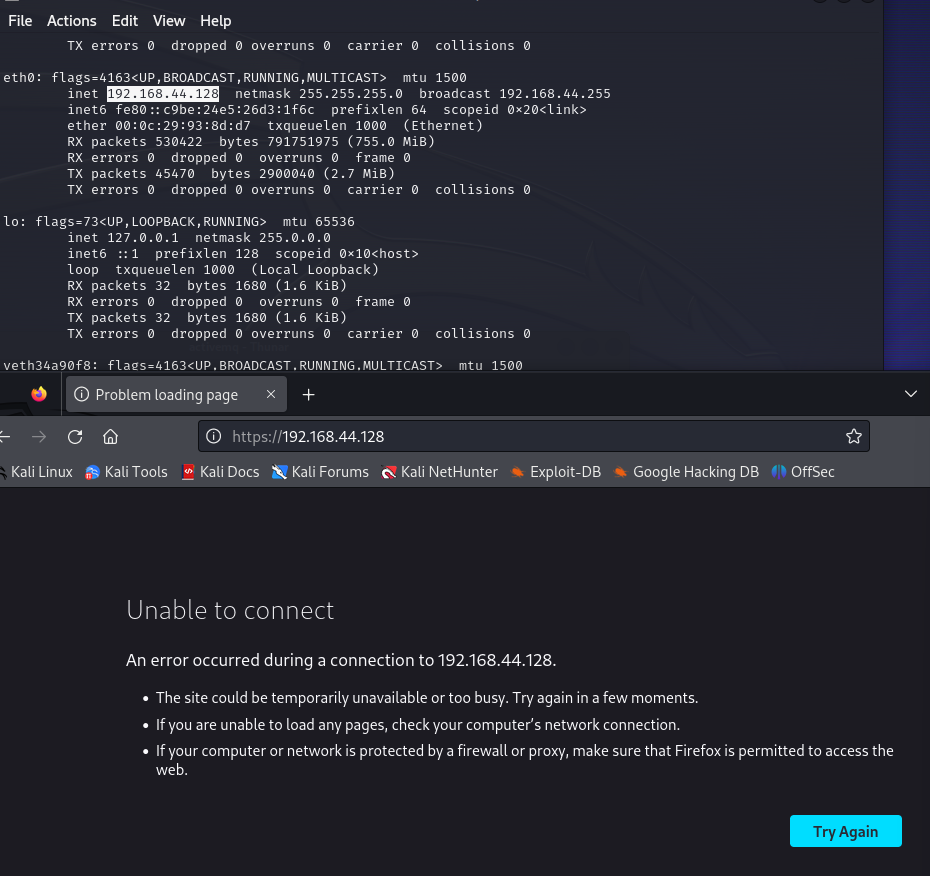Click the Try Again button
Screen dimensions: 930x876
845,831
